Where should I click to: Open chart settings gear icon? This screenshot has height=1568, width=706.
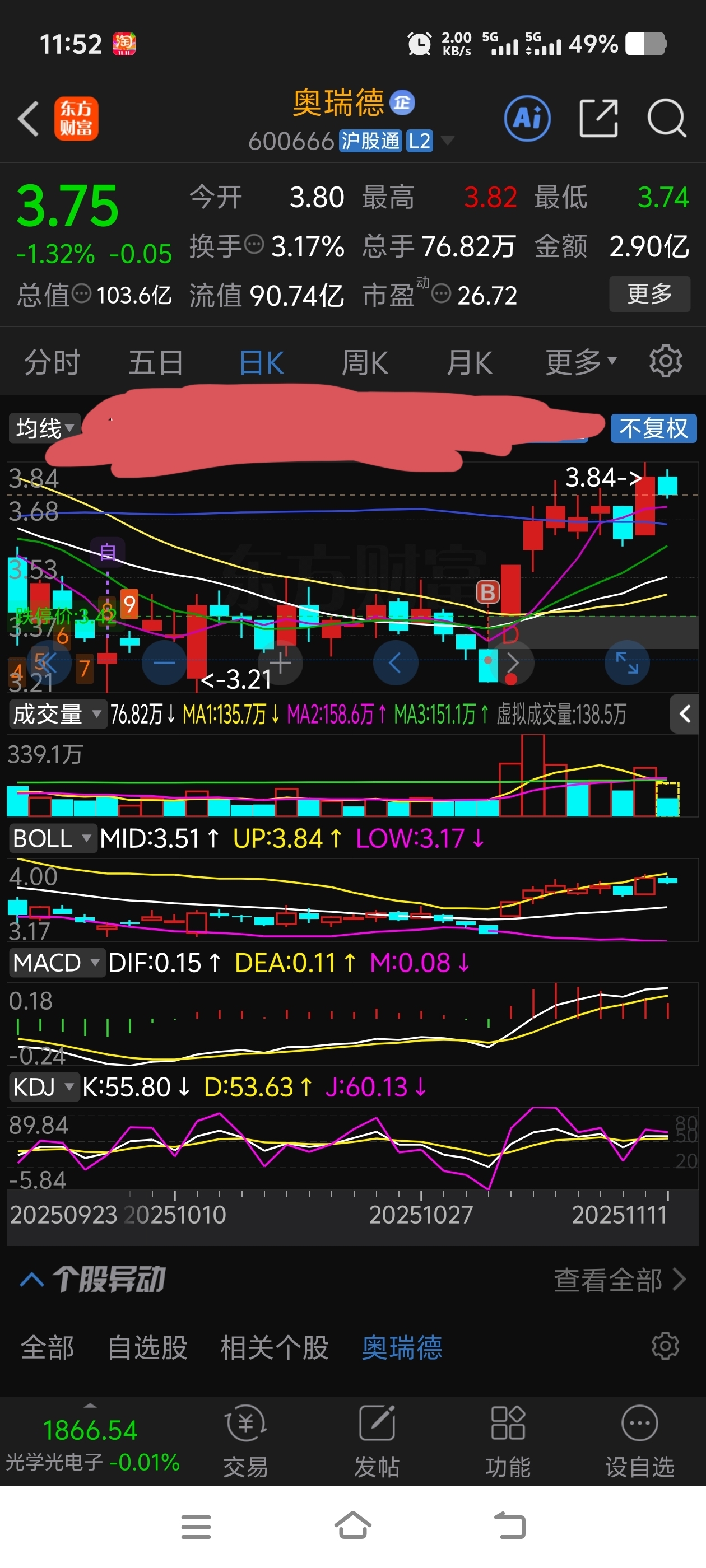pyautogui.click(x=665, y=362)
